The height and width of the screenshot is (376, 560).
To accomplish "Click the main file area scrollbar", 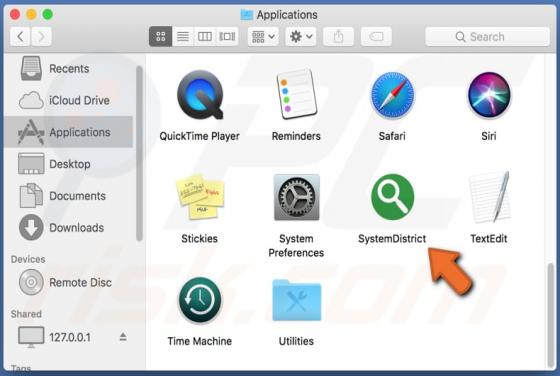I will coord(550,316).
